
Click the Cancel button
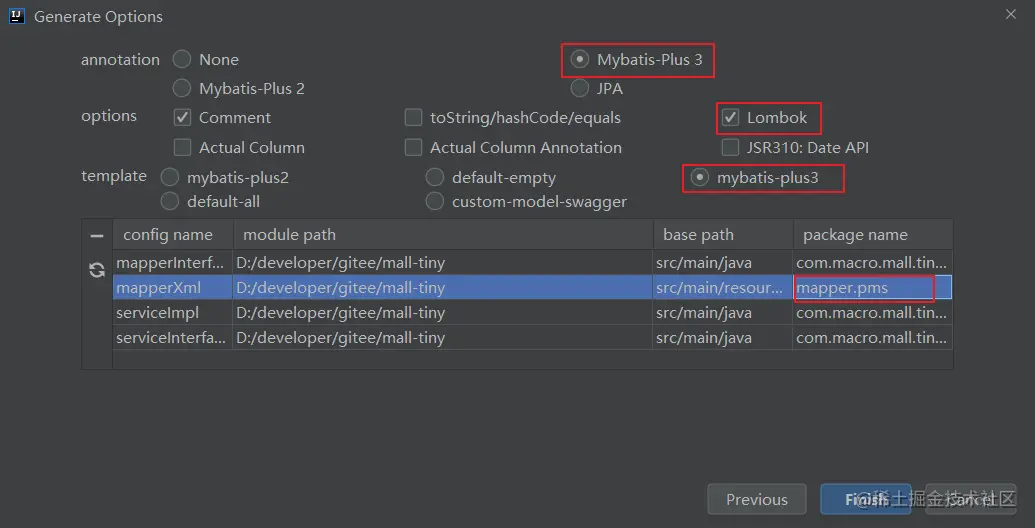[x=970, y=500]
